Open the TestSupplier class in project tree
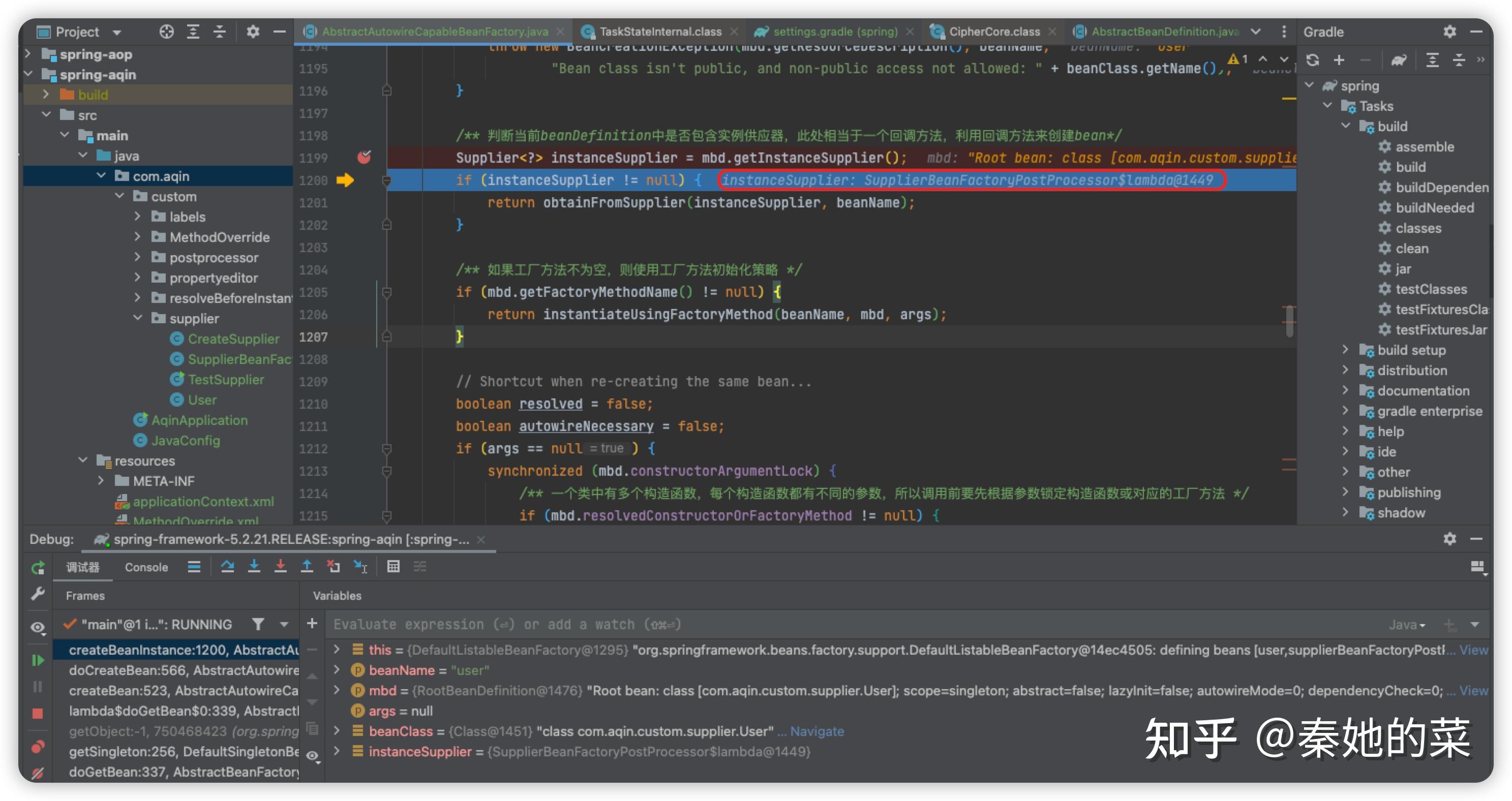 pos(225,380)
